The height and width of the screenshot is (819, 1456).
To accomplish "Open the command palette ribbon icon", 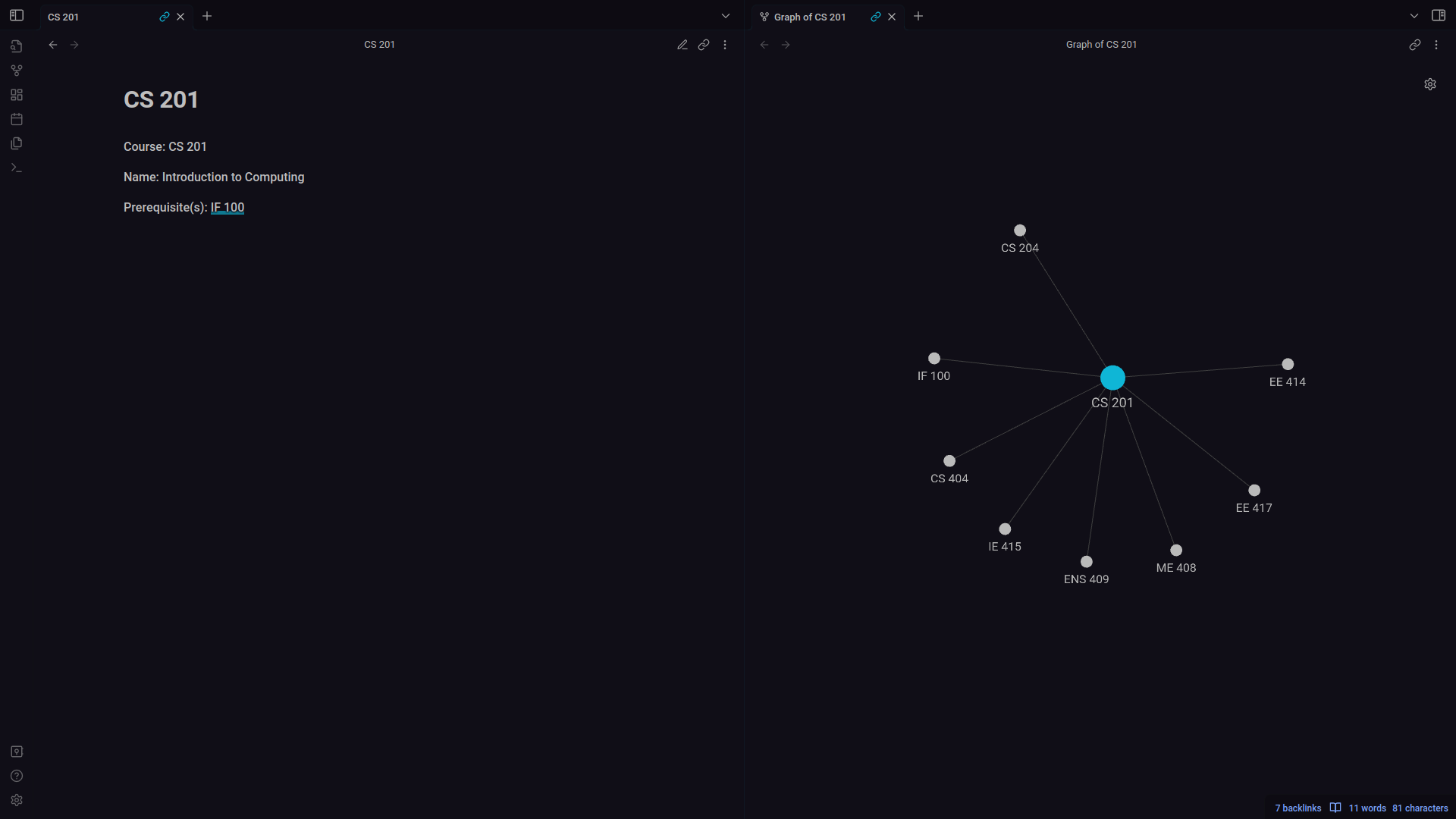I will pyautogui.click(x=17, y=168).
